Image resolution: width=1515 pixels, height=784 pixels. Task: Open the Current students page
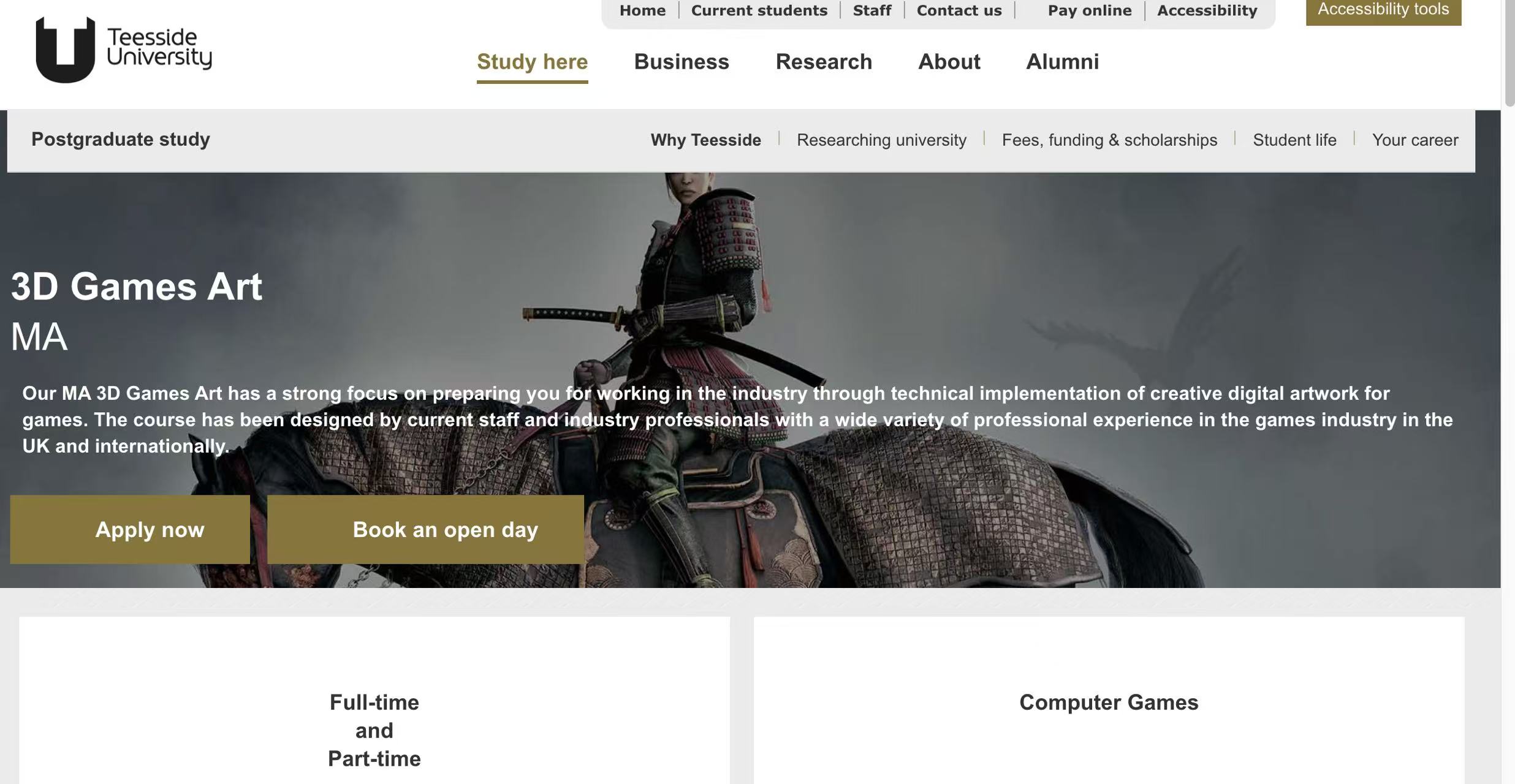pyautogui.click(x=759, y=10)
